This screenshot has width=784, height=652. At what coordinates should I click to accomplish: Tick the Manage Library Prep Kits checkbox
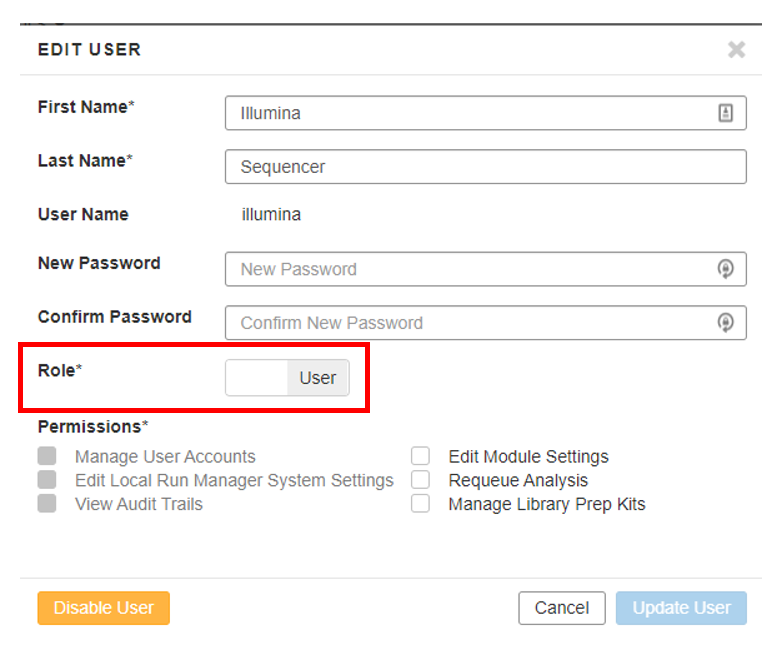coord(421,504)
